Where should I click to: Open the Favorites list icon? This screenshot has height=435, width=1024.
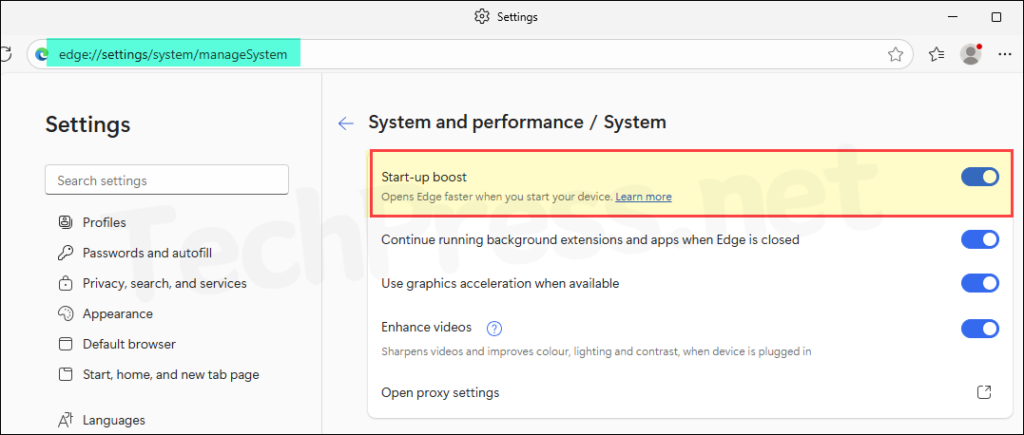(936, 55)
